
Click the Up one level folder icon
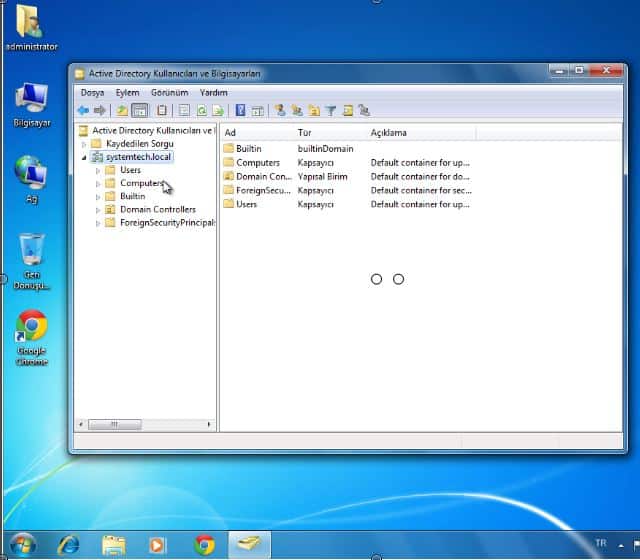click(x=122, y=110)
